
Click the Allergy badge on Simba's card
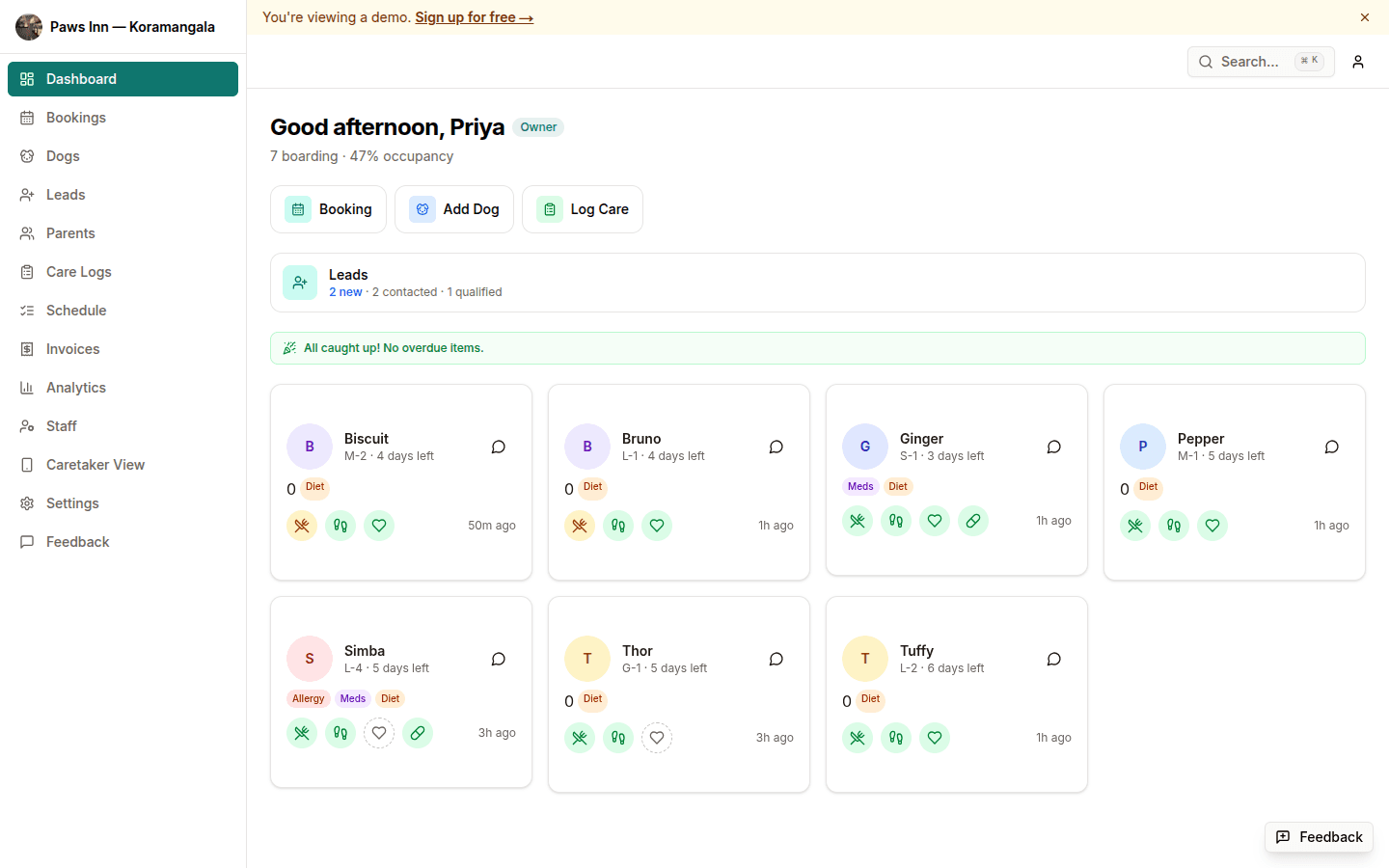(308, 698)
